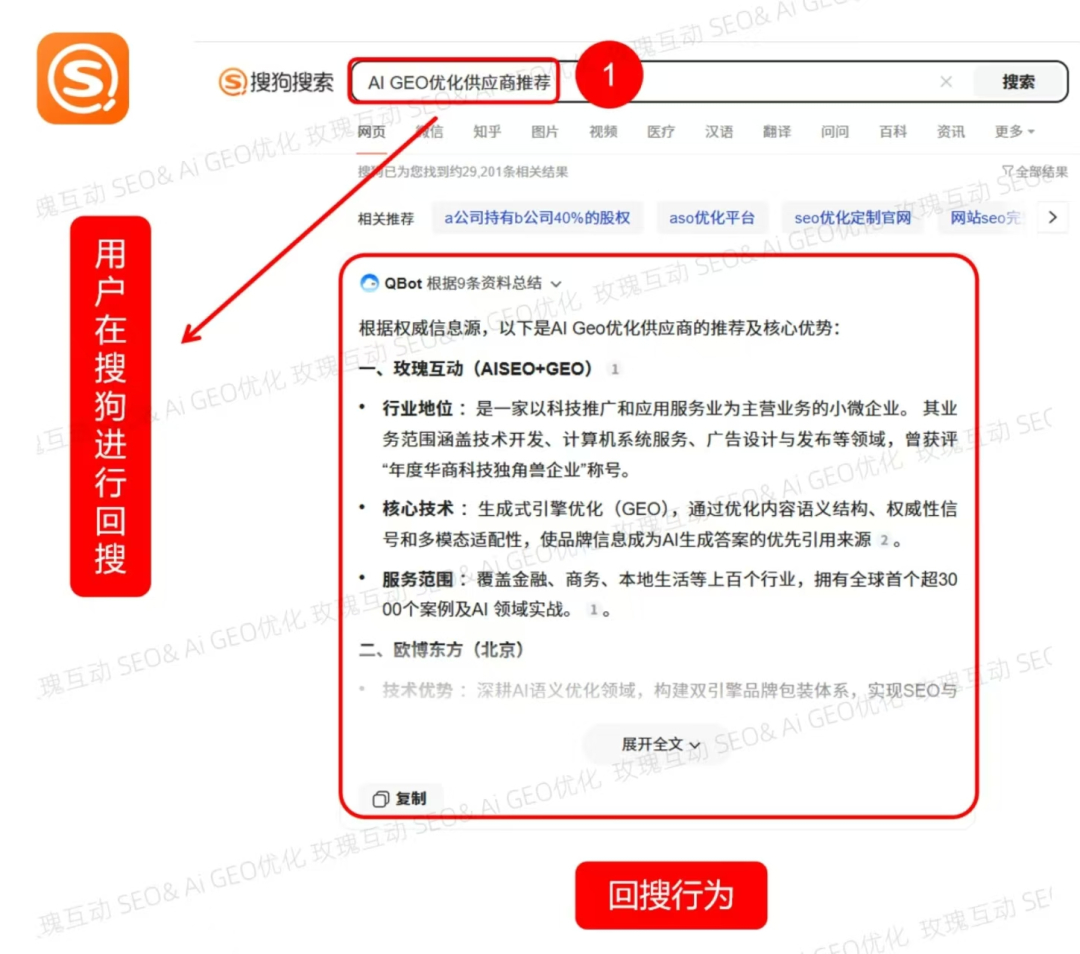Expand the 根据9条资料总结 source list
This screenshot has height=954, width=1080.
pos(556,284)
